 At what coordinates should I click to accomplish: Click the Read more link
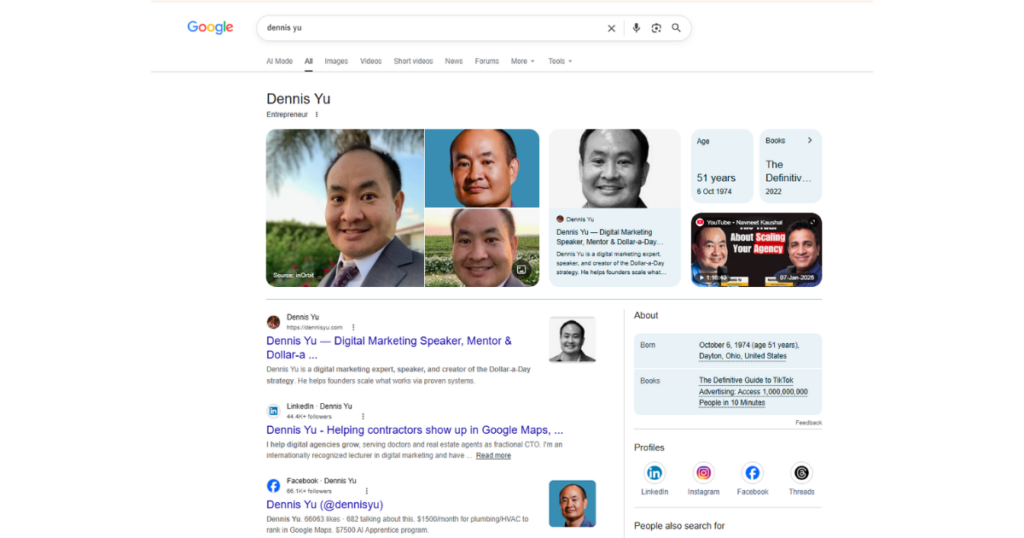coord(493,456)
